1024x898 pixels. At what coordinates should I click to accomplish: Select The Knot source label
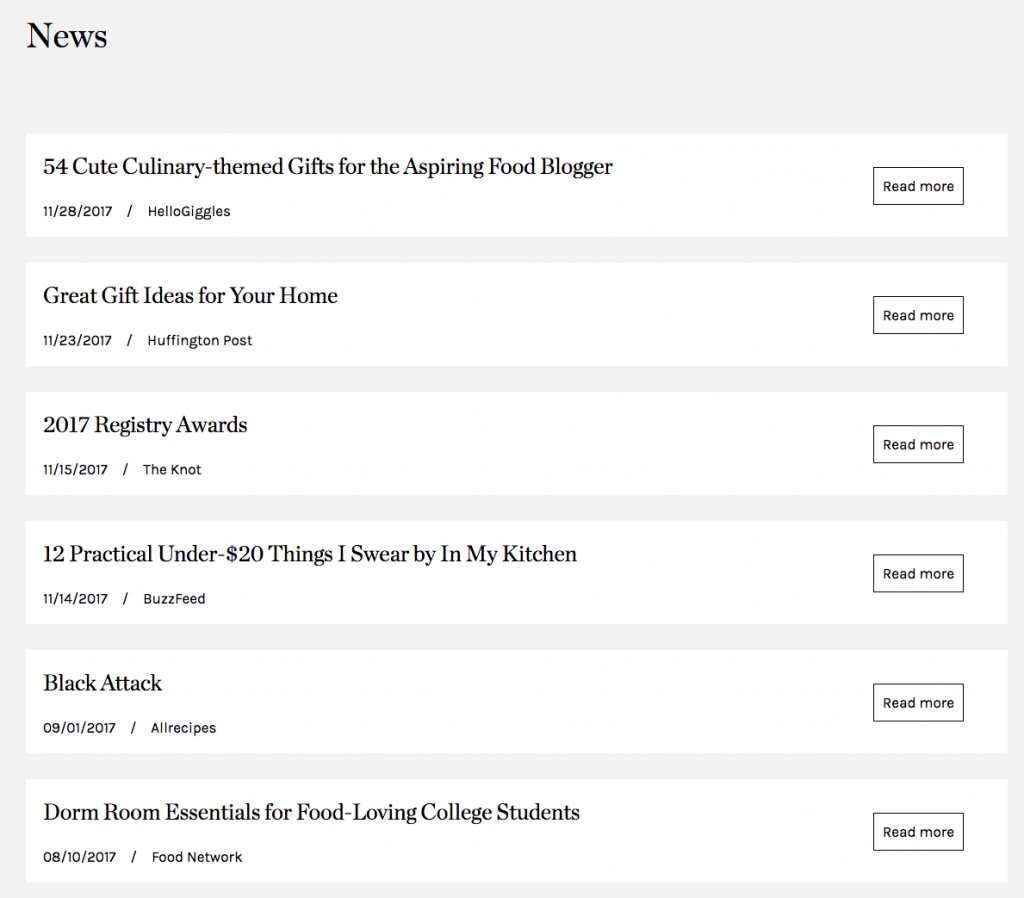tap(172, 470)
